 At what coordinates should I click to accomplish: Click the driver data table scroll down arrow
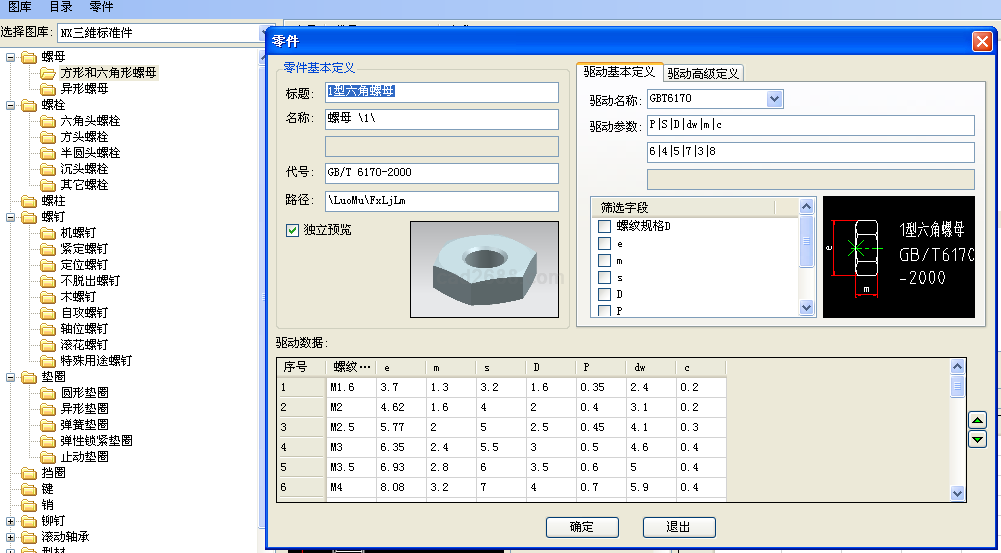[x=957, y=492]
